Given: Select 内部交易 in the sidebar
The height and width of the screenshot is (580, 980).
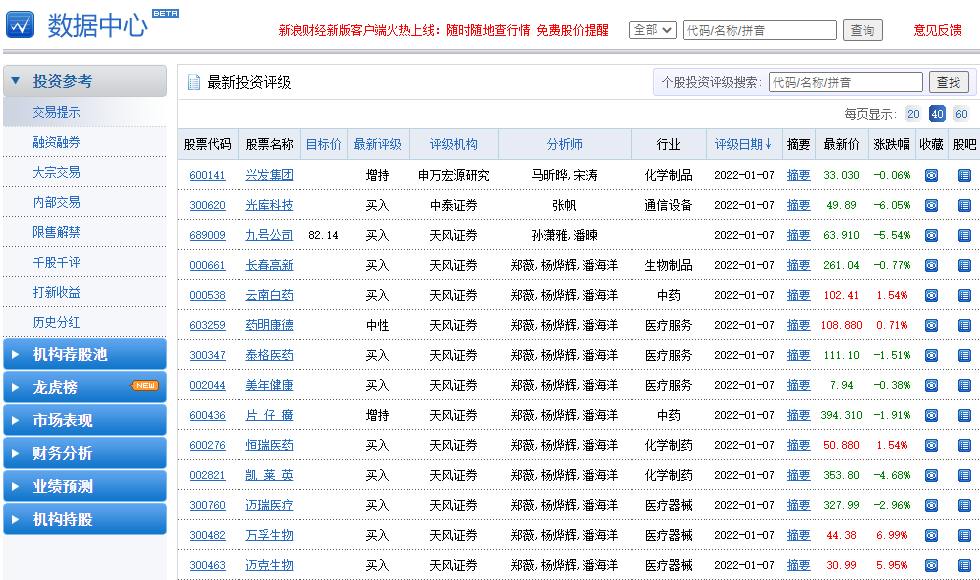Looking at the screenshot, I should pyautogui.click(x=56, y=202).
